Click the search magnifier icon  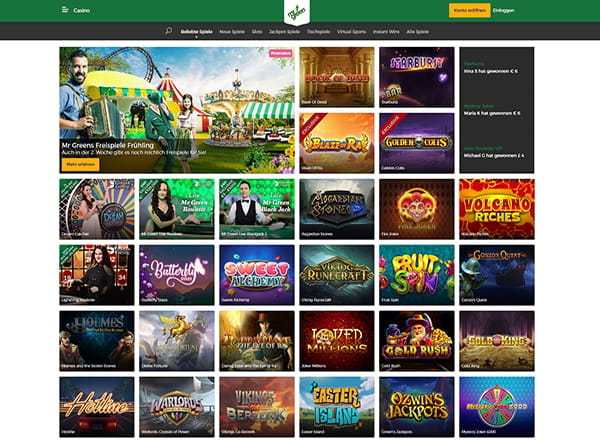tap(168, 31)
